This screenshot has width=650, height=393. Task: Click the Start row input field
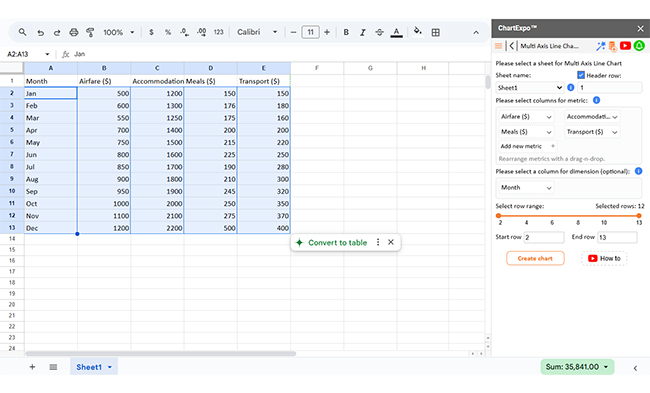(x=544, y=237)
